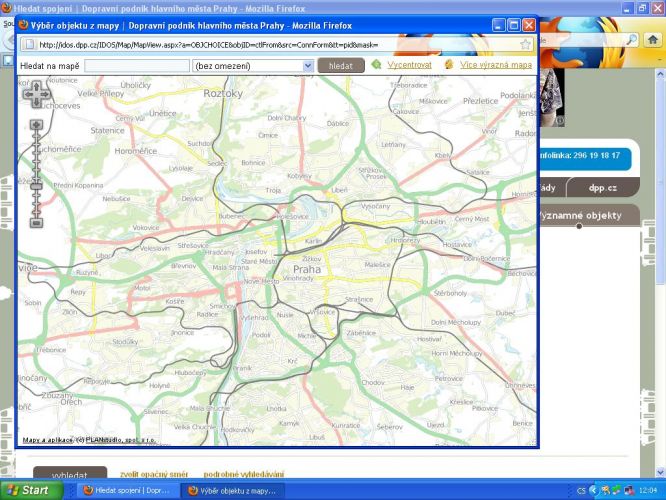Switch to 'Výběr objektu z mapy' taskbar item
666x500 pixels.
coord(233,491)
